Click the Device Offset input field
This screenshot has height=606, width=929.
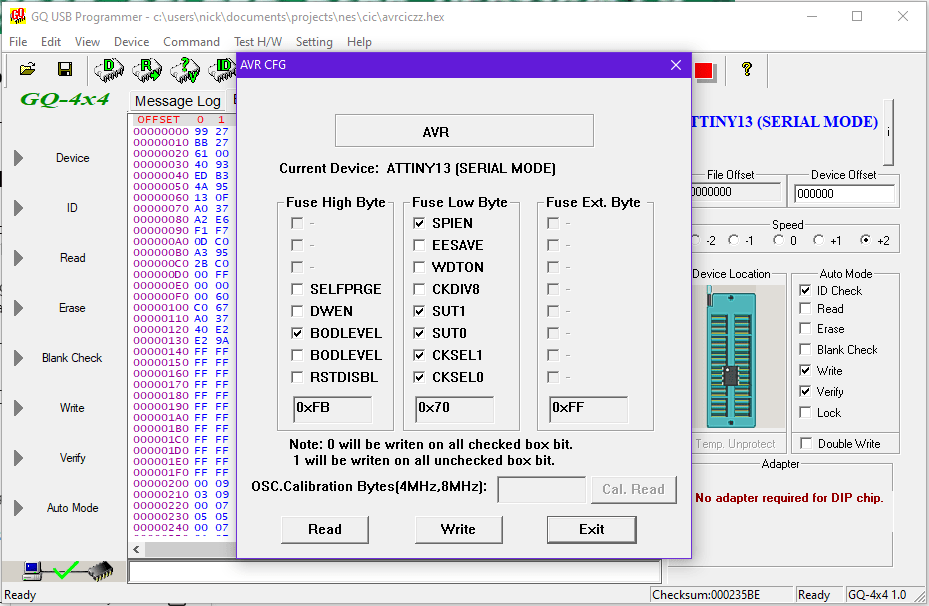841,193
